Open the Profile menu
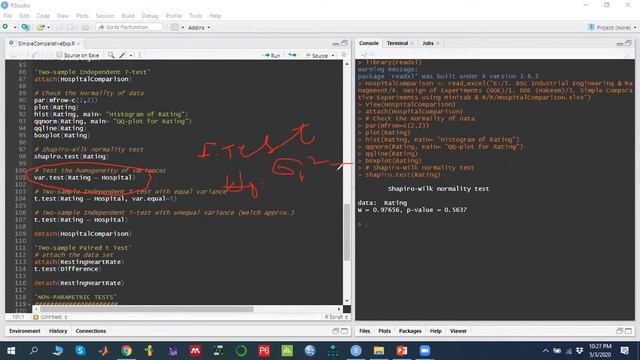 tap(173, 16)
